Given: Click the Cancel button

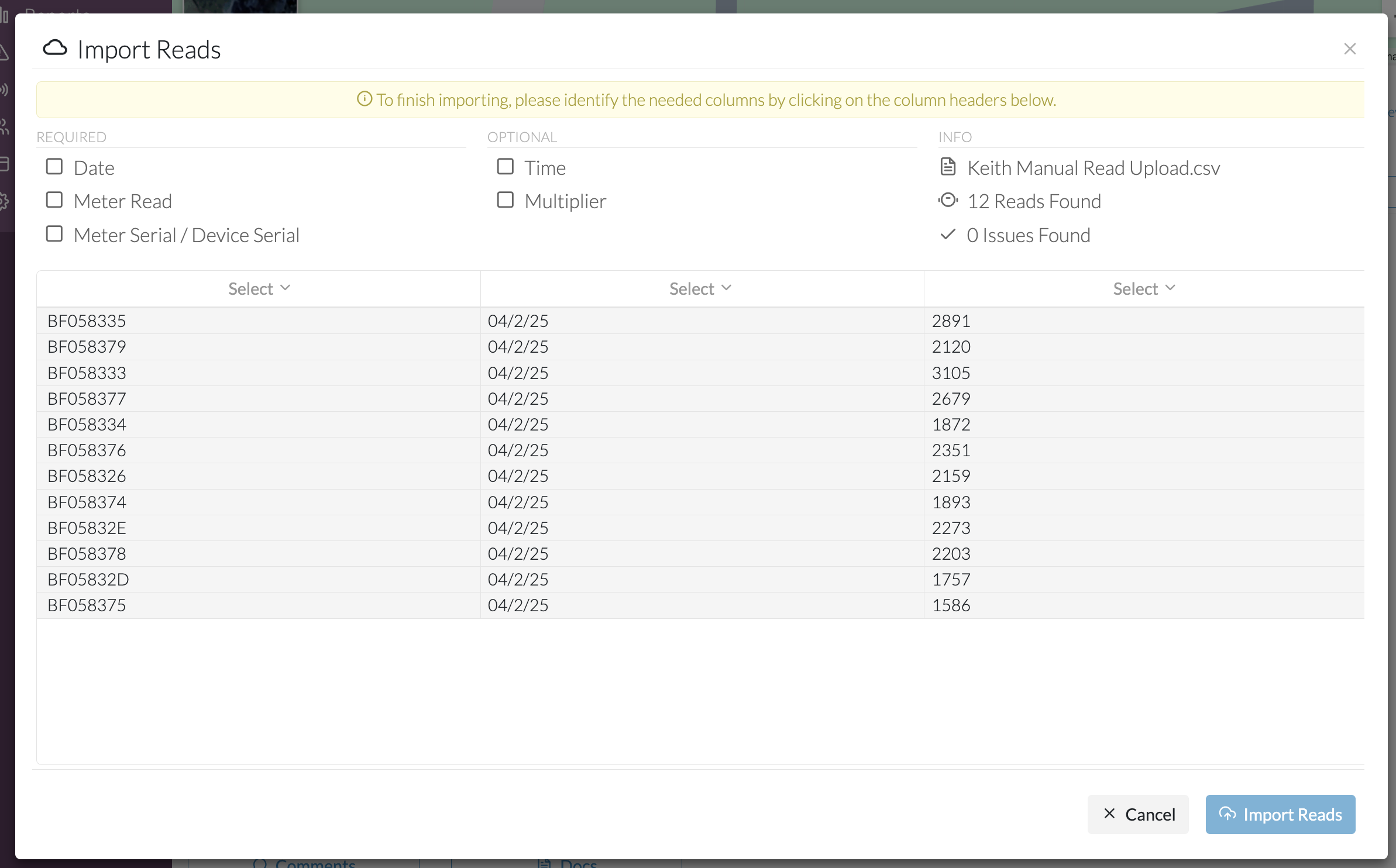Looking at the screenshot, I should [x=1138, y=814].
